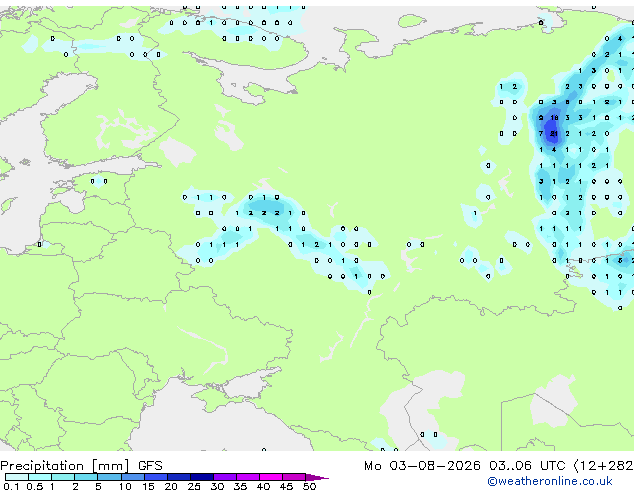Click the legend tick label "10"
This screenshot has height=490, width=634.
click(125, 486)
